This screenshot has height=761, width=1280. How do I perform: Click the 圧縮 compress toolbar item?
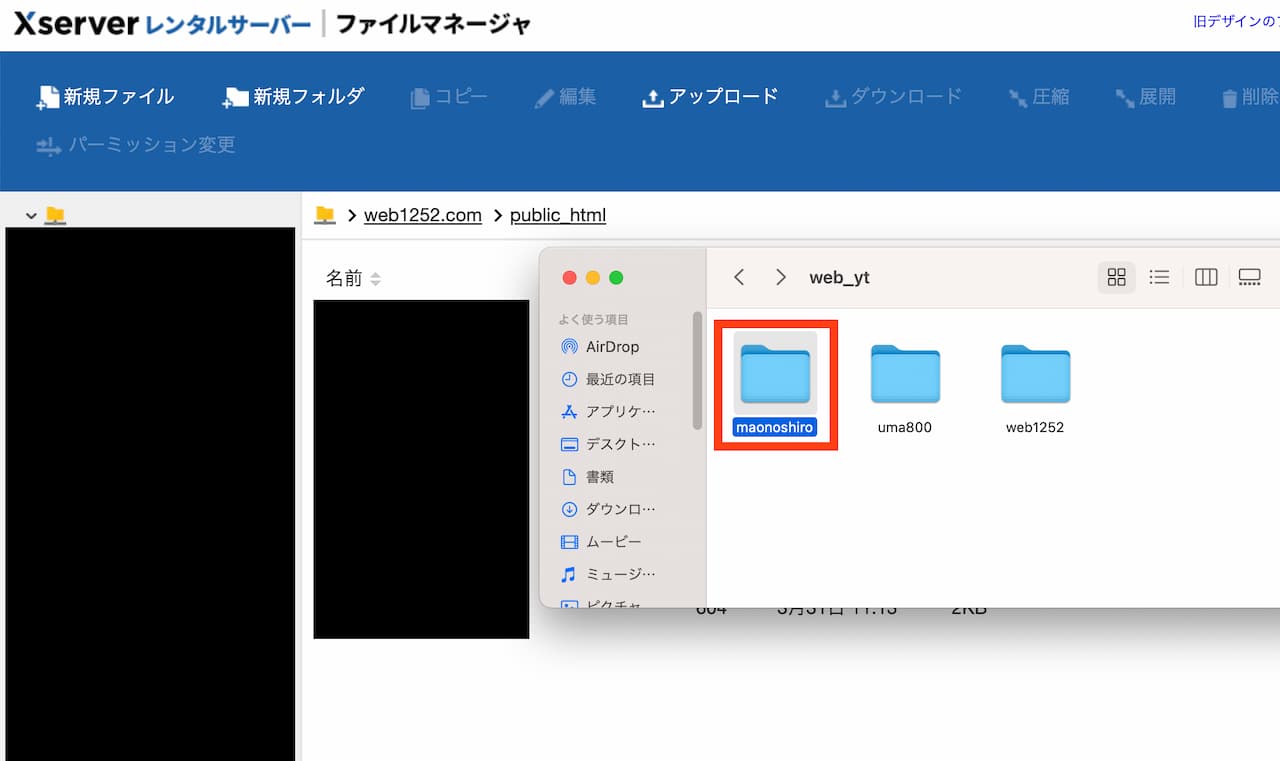pyautogui.click(x=1038, y=97)
